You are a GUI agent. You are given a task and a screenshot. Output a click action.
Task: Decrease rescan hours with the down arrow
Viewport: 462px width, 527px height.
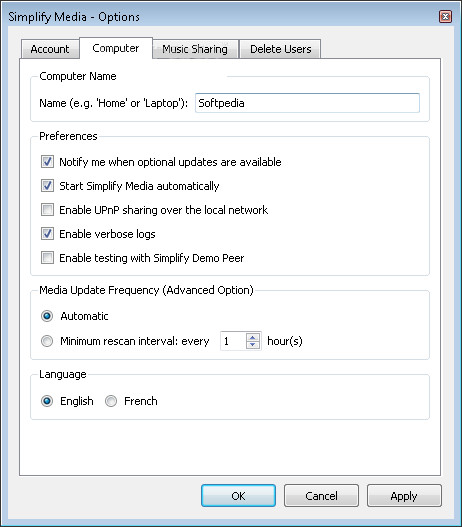pyautogui.click(x=253, y=345)
